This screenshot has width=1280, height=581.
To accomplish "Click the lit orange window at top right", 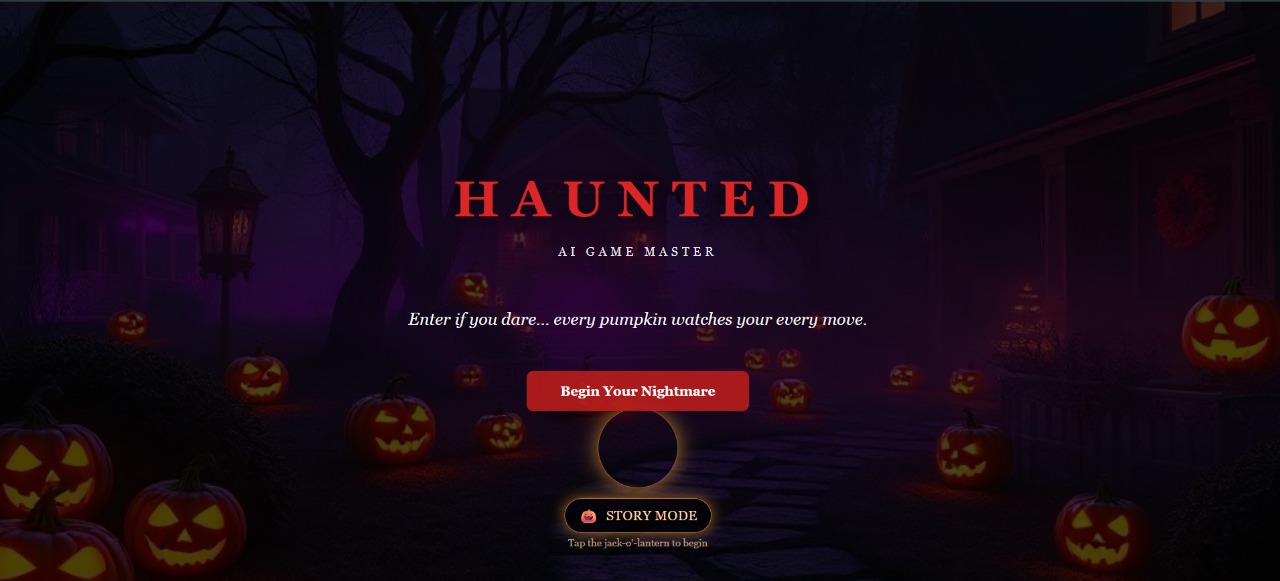I will click(1199, 12).
